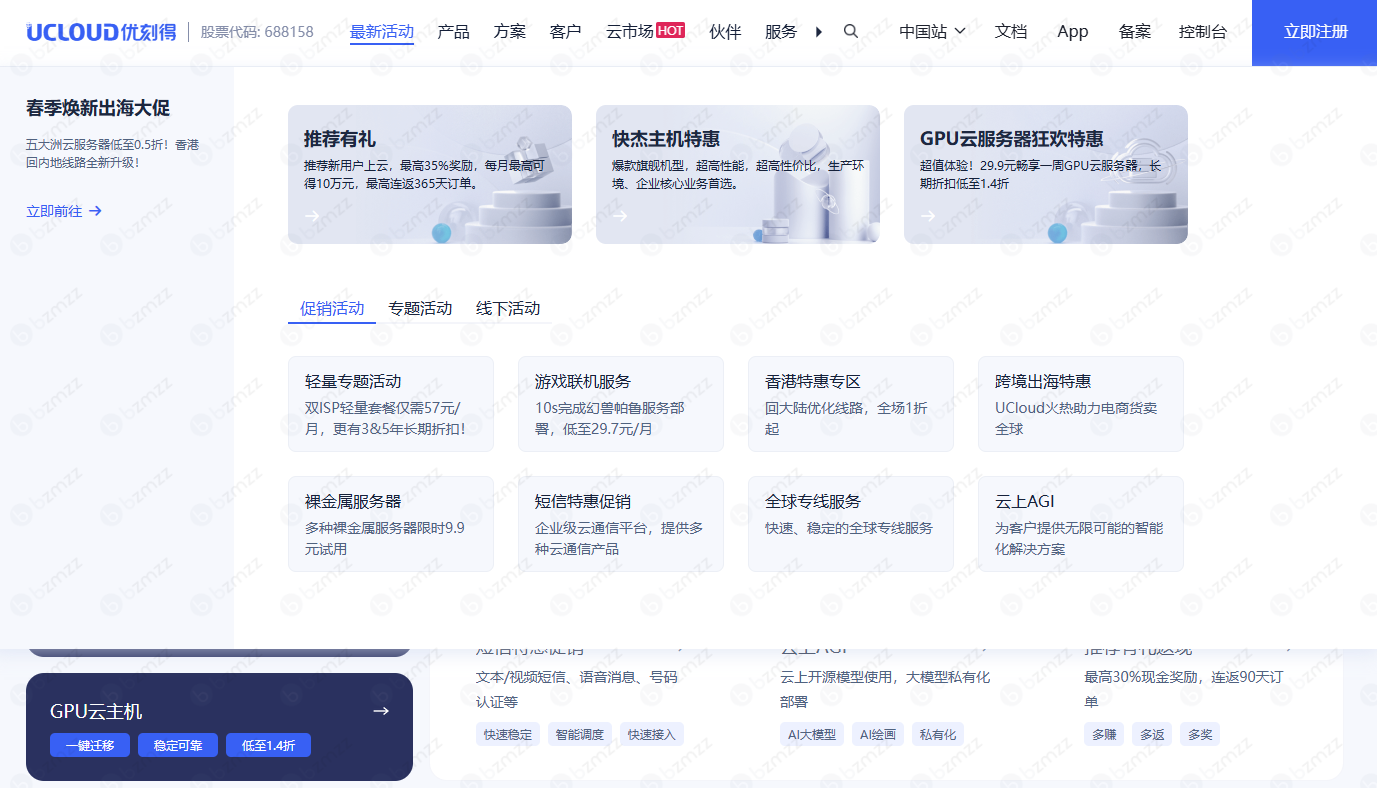
Task: Open the 备案 link
Action: [x=1135, y=32]
